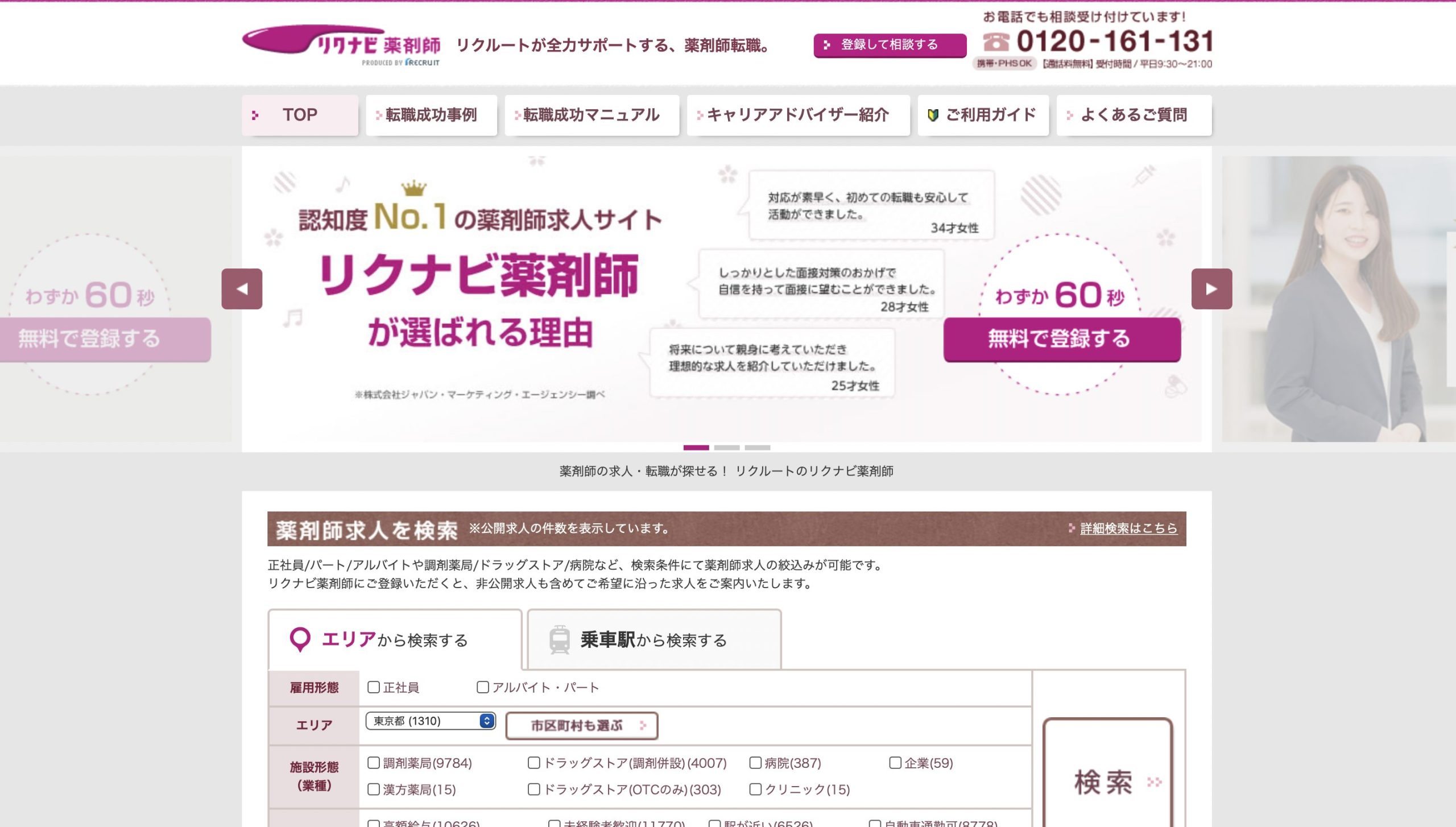Image resolution: width=1456 pixels, height=827 pixels.
Task: Show previous carousel slide arrow
Action: click(x=242, y=289)
